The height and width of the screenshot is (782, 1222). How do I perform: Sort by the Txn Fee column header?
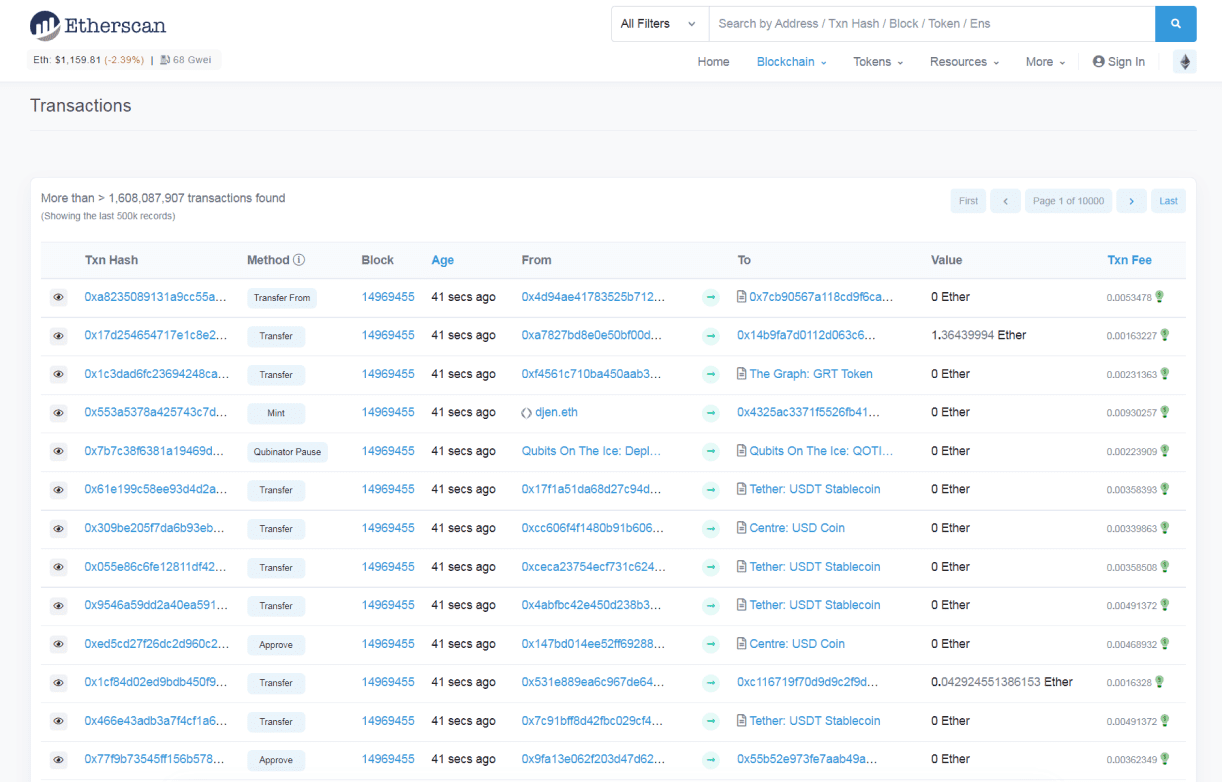(x=1129, y=260)
